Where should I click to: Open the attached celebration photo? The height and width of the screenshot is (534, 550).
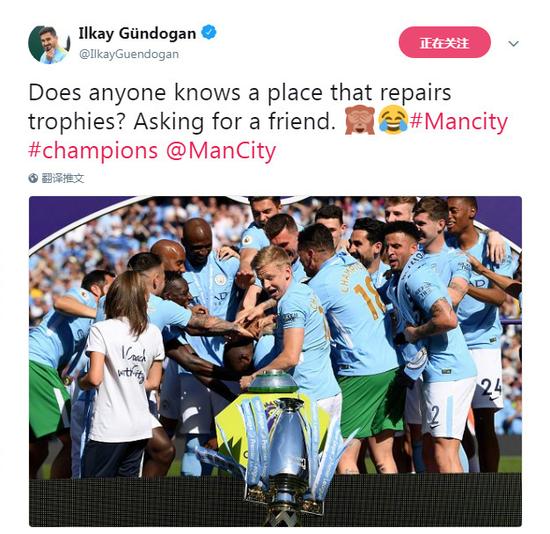pos(275,361)
